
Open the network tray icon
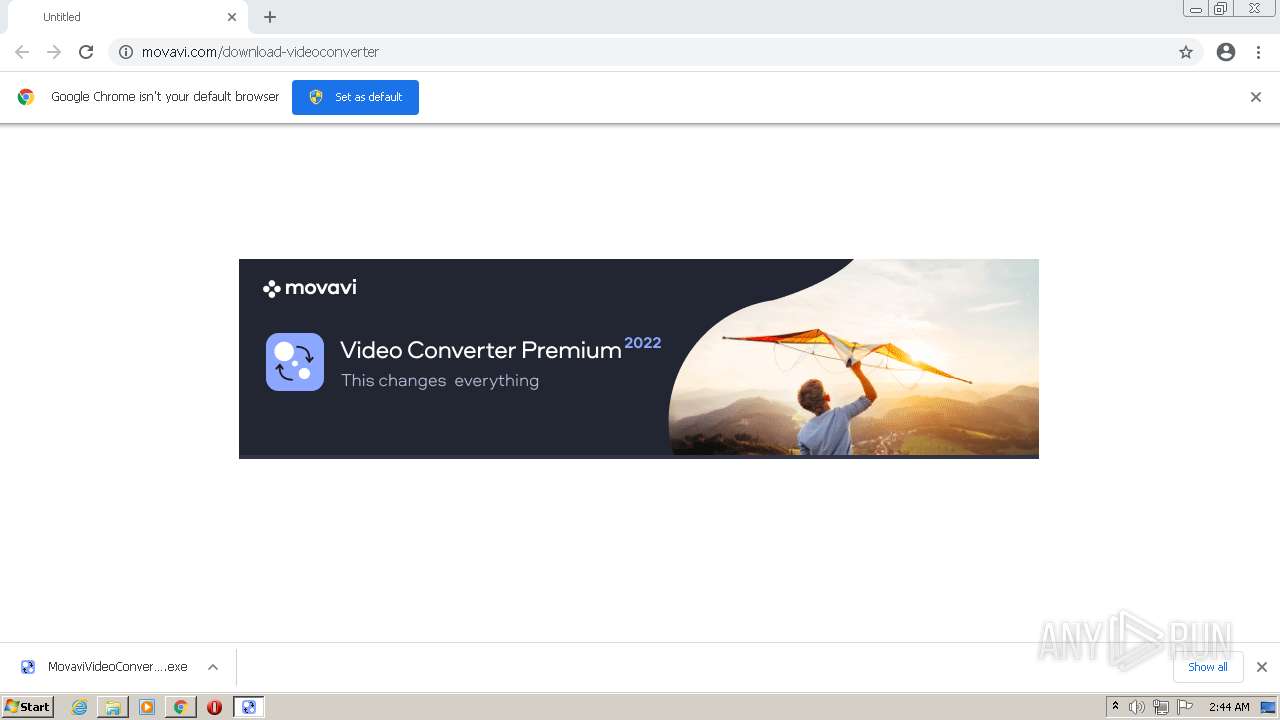click(1161, 707)
